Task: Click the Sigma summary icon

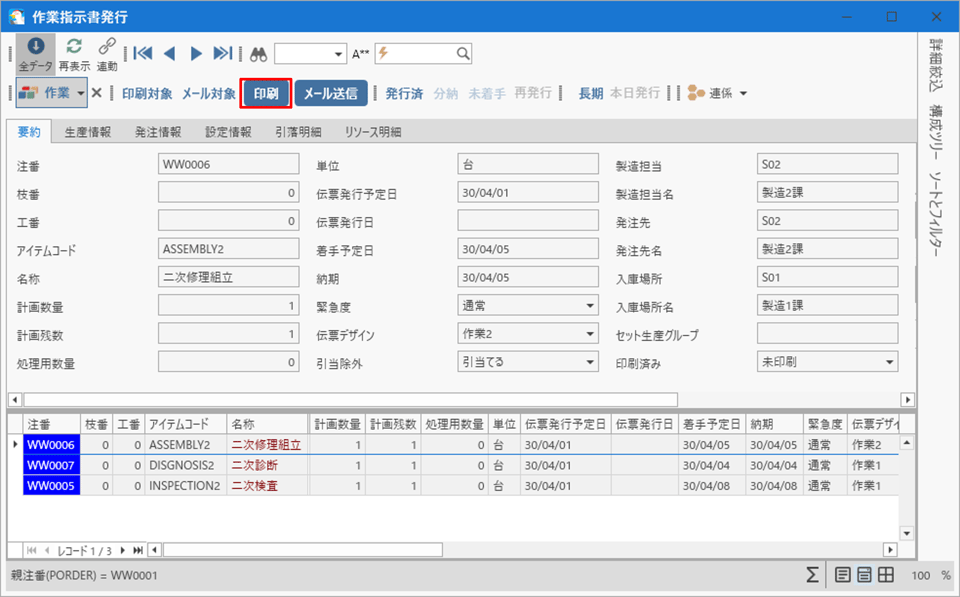Action: point(814,575)
